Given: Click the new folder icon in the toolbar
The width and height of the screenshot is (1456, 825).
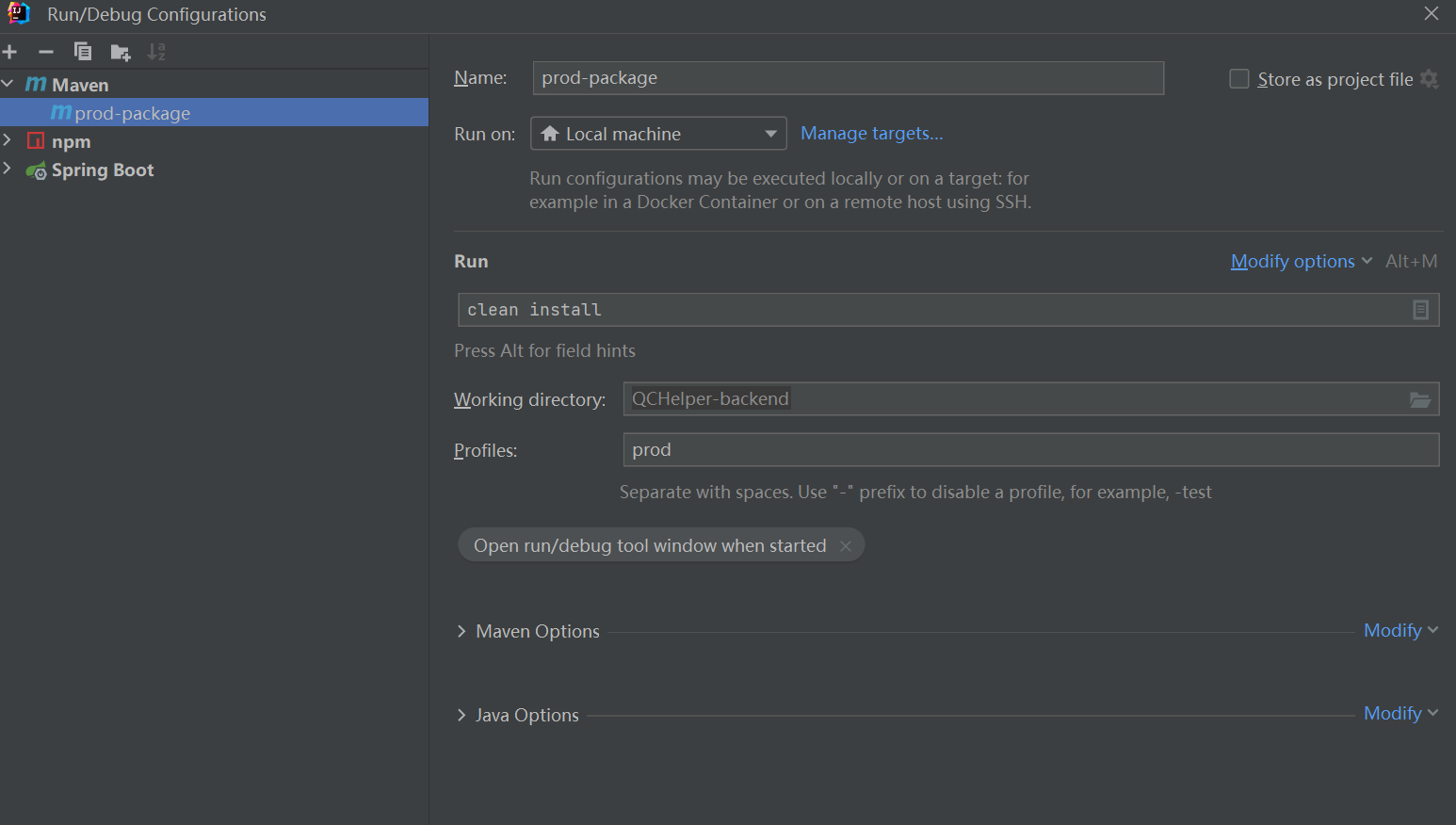Looking at the screenshot, I should (120, 52).
